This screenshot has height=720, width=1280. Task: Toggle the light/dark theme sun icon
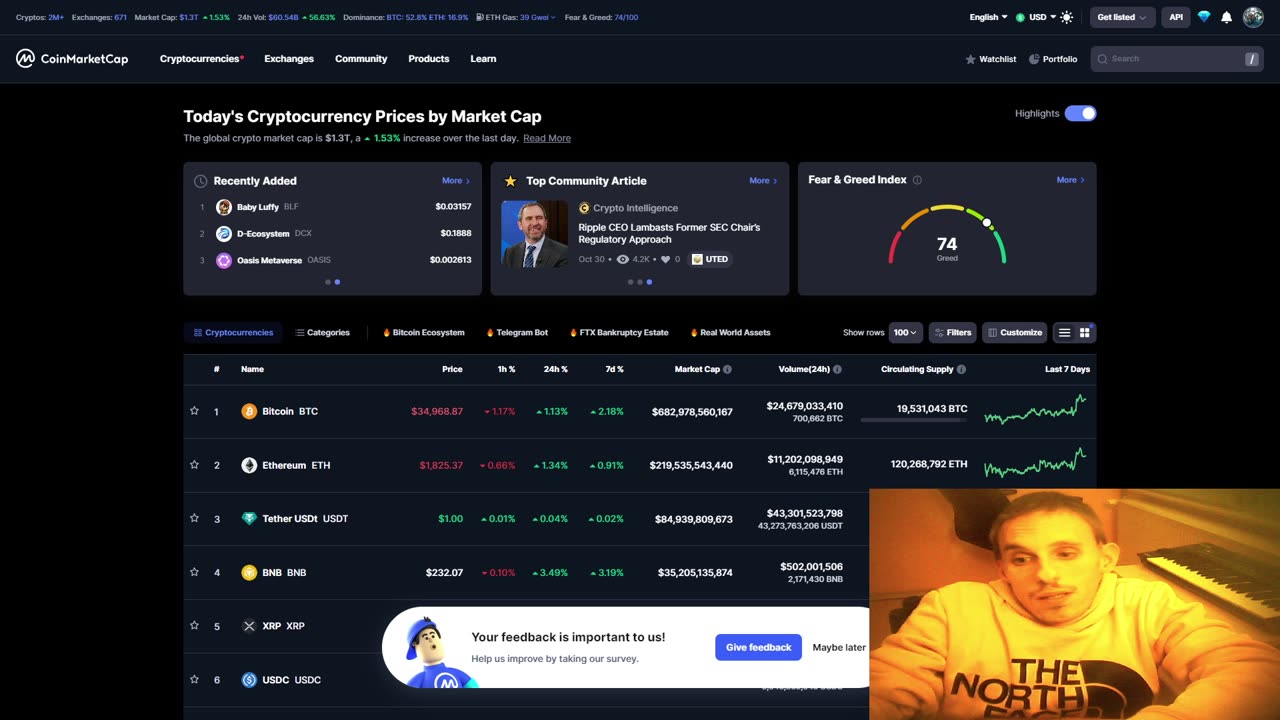click(x=1066, y=17)
